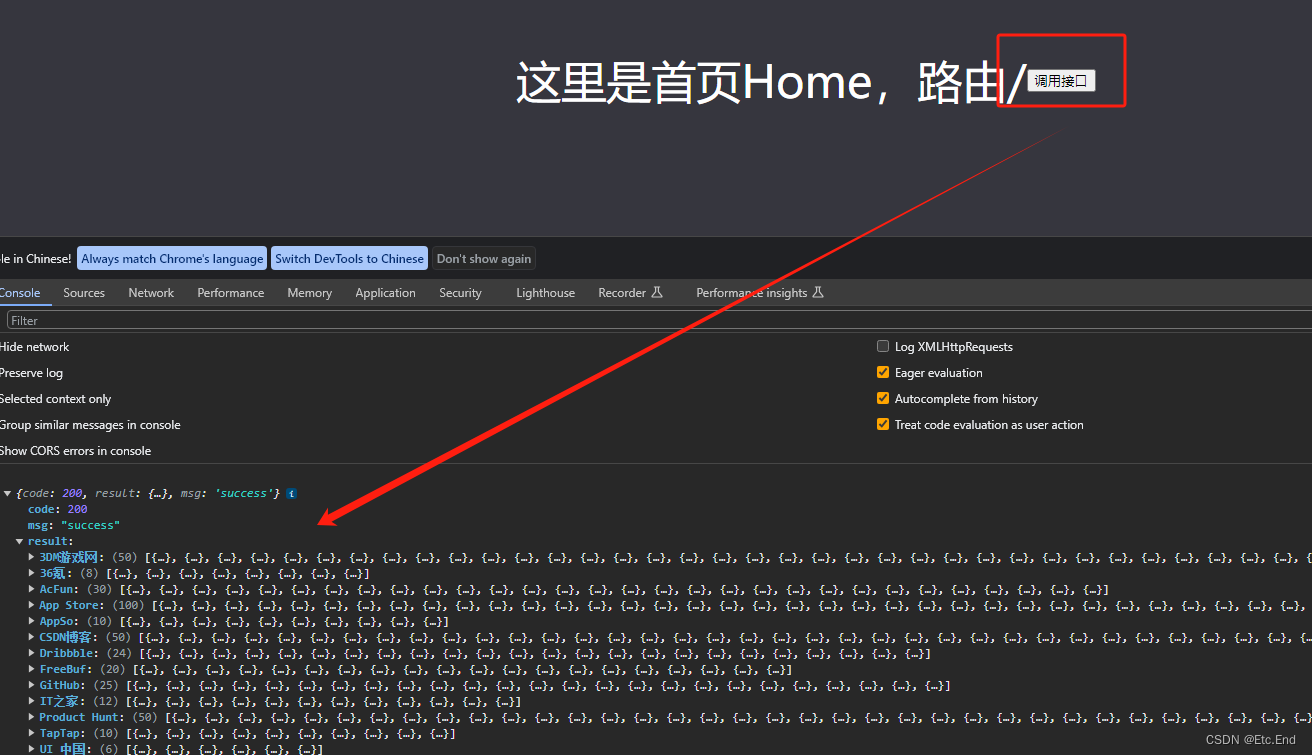Expand the AcFun array
Viewport: 1312px width, 755px height.
click(32, 589)
